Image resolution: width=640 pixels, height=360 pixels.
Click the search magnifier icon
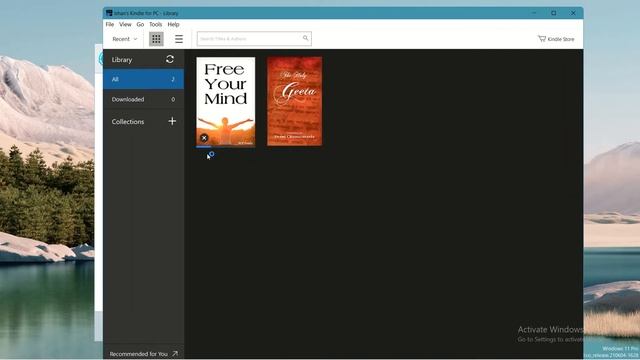click(305, 38)
